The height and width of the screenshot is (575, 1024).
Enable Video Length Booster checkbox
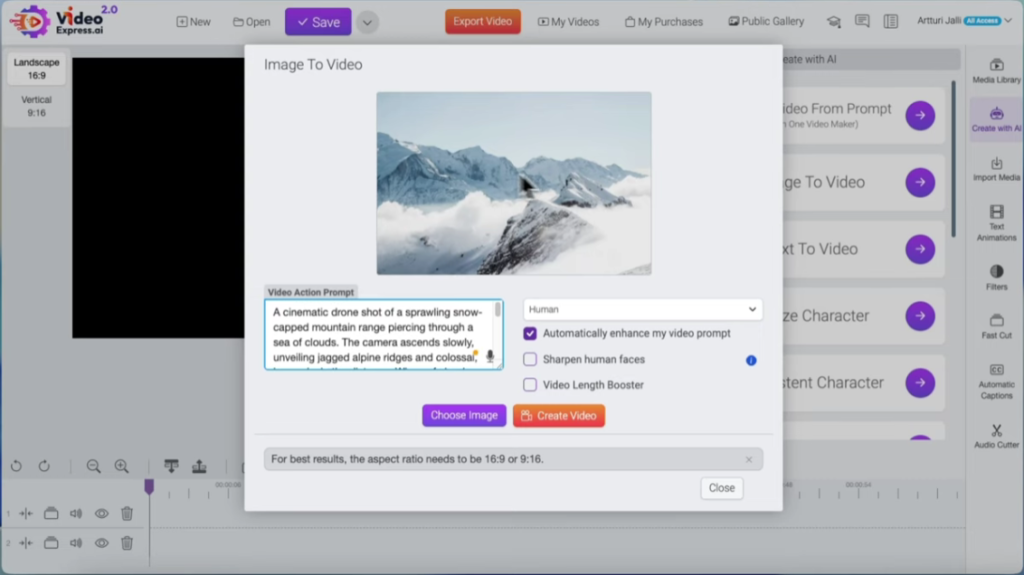530,385
